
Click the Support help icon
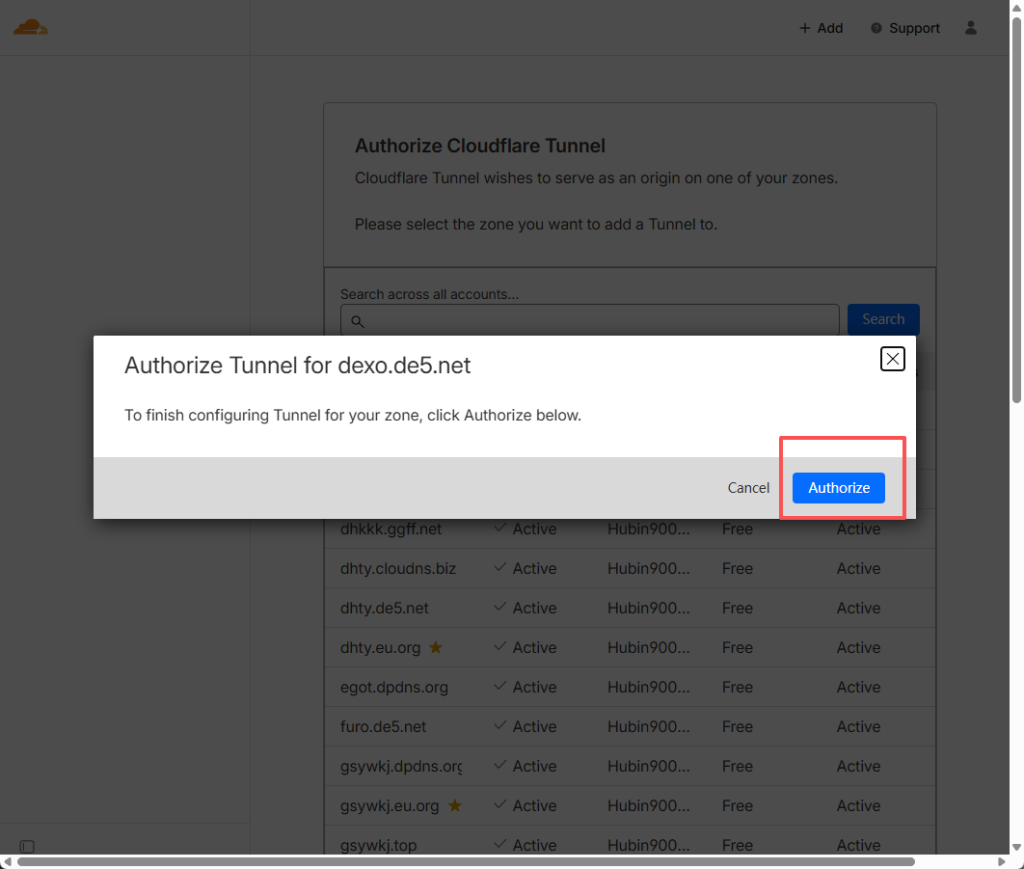point(877,28)
